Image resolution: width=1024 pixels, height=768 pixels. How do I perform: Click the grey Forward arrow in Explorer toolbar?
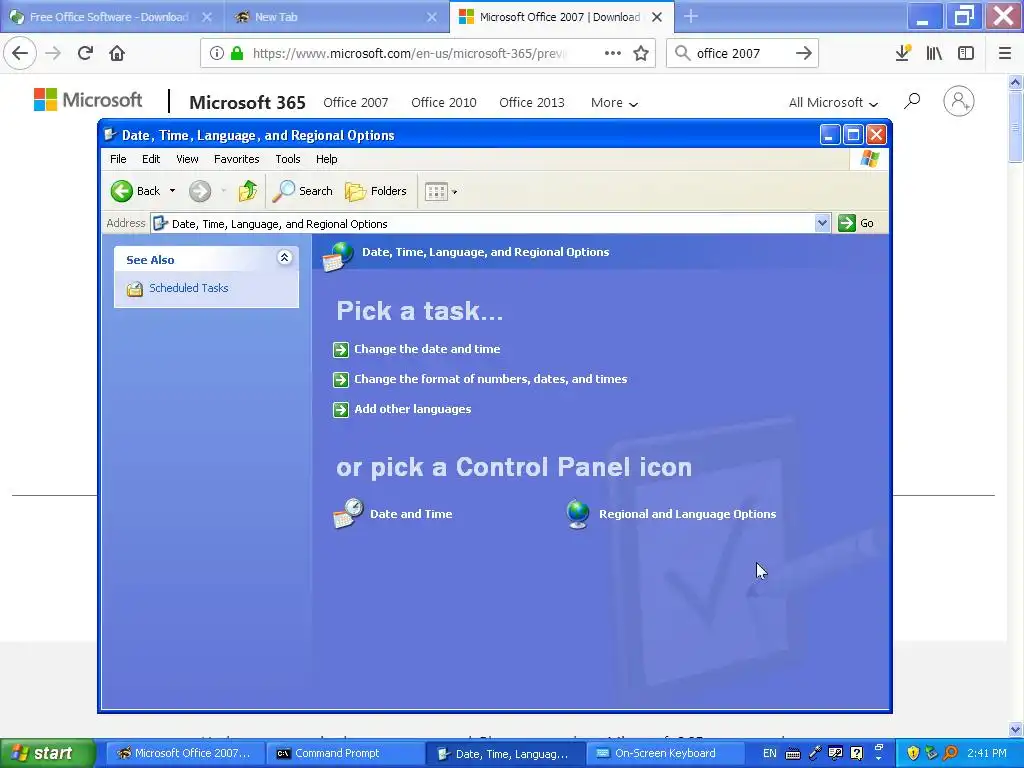[200, 191]
